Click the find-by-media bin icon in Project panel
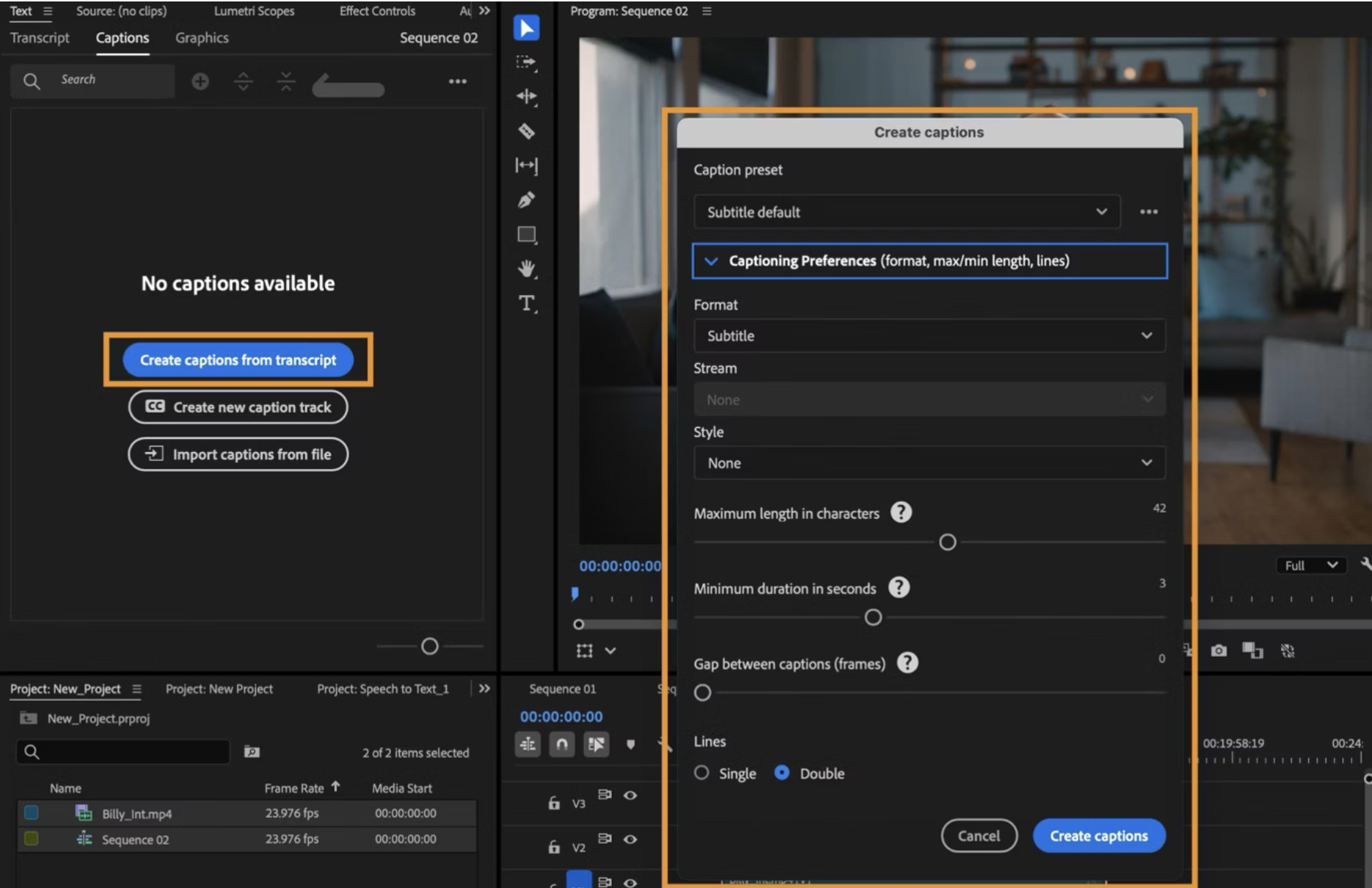 point(252,751)
